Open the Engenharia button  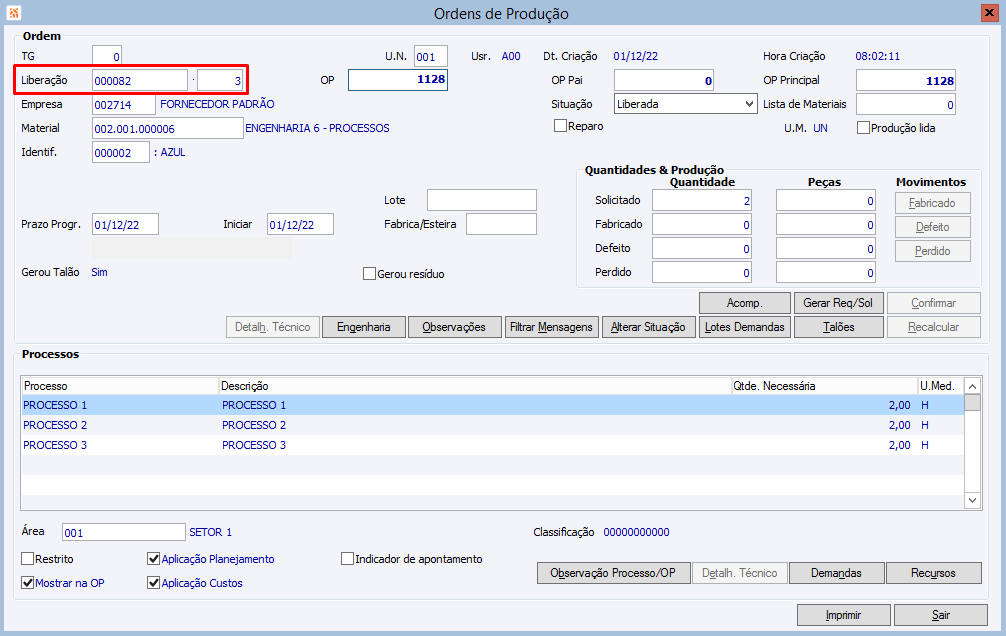[364, 327]
